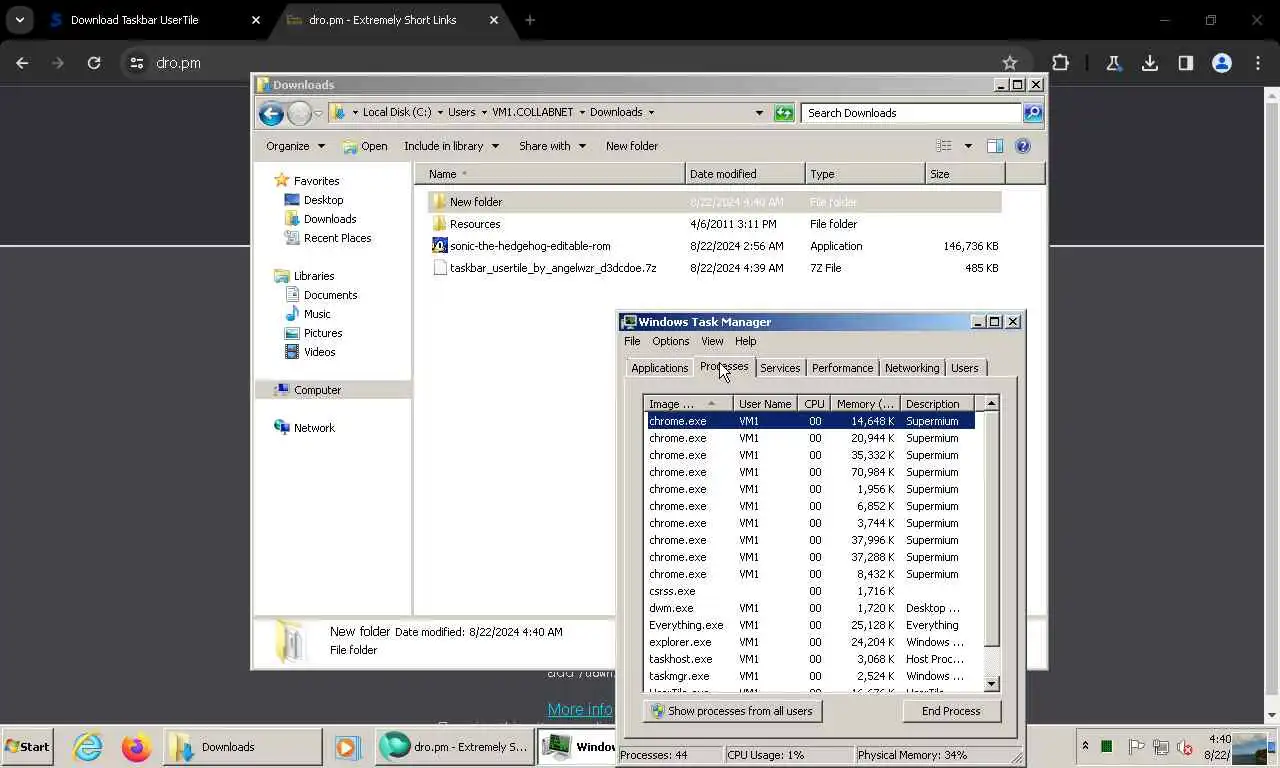
Task: Click the New folder toolbar button
Action: [632, 146]
